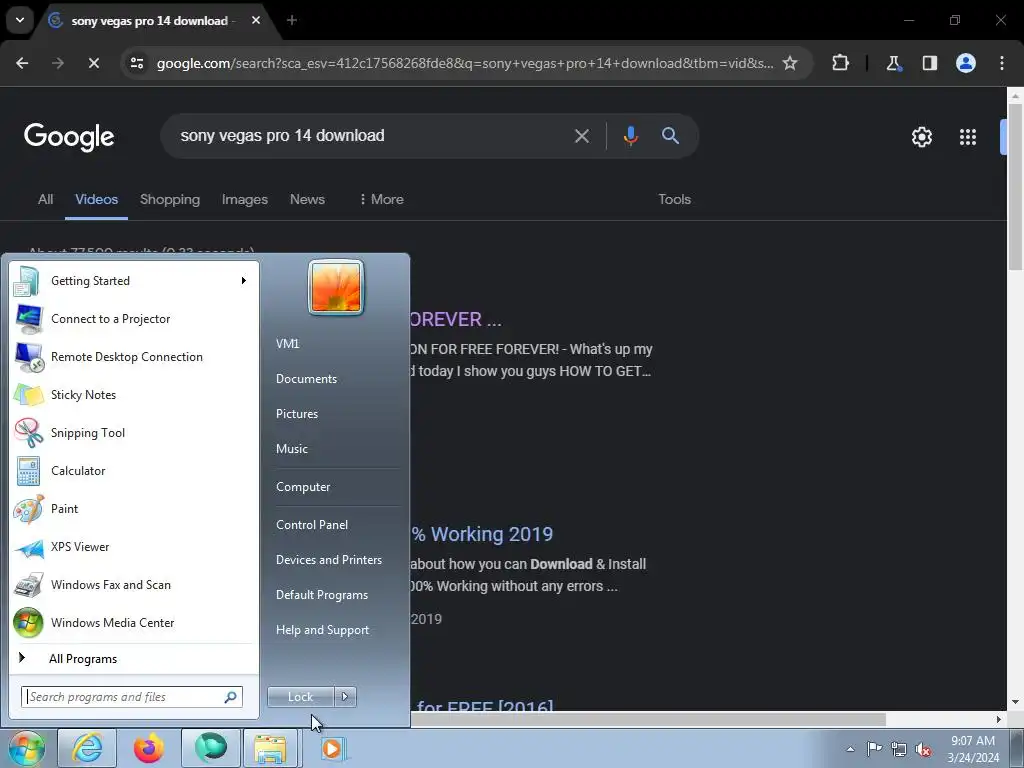Launch Windows Media Center

[133, 622]
